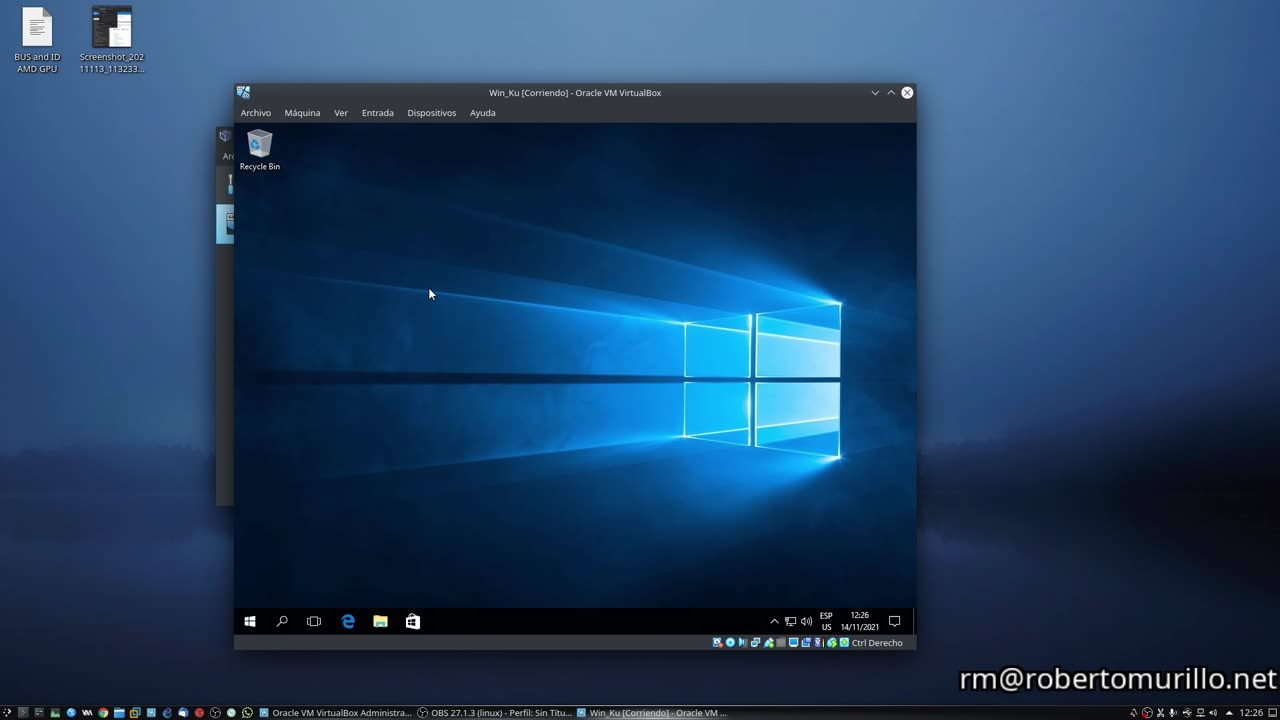This screenshot has height=720, width=1280.
Task: Open VirtualBox window title bar menu icon
Action: pos(244,92)
